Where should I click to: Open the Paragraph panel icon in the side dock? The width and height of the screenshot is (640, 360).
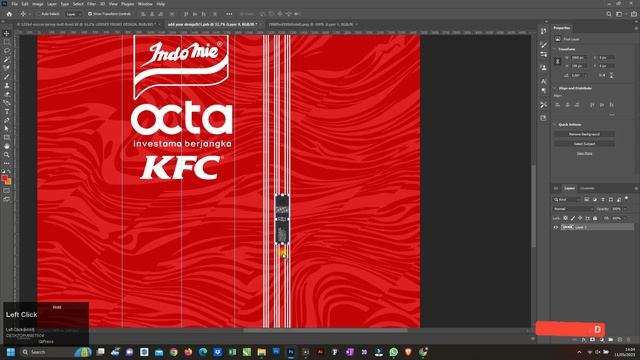point(543,90)
